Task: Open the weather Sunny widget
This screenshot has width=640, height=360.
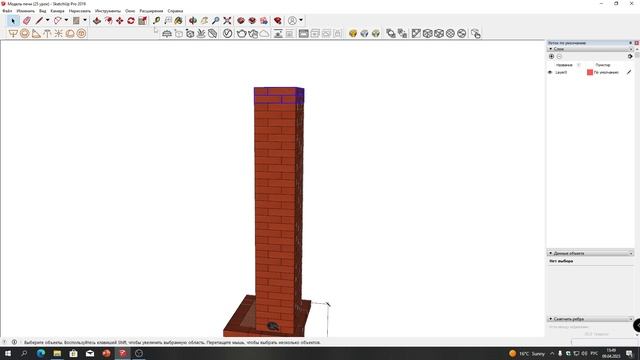Action: click(x=527, y=353)
